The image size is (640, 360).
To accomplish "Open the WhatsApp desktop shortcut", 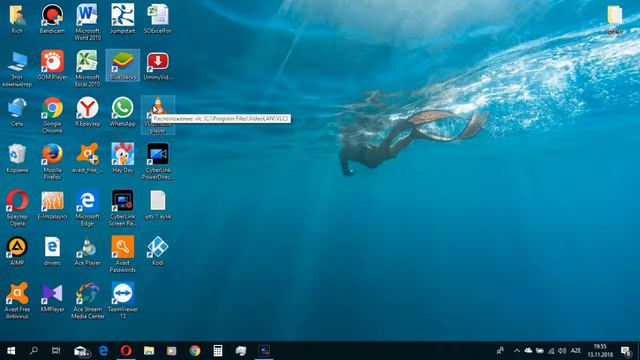I will 122,112.
